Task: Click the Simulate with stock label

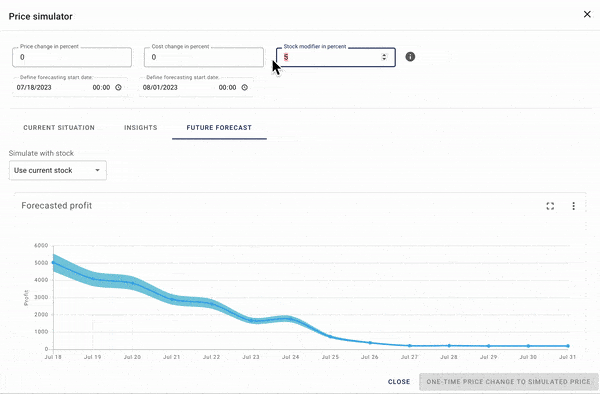Action: click(x=41, y=153)
